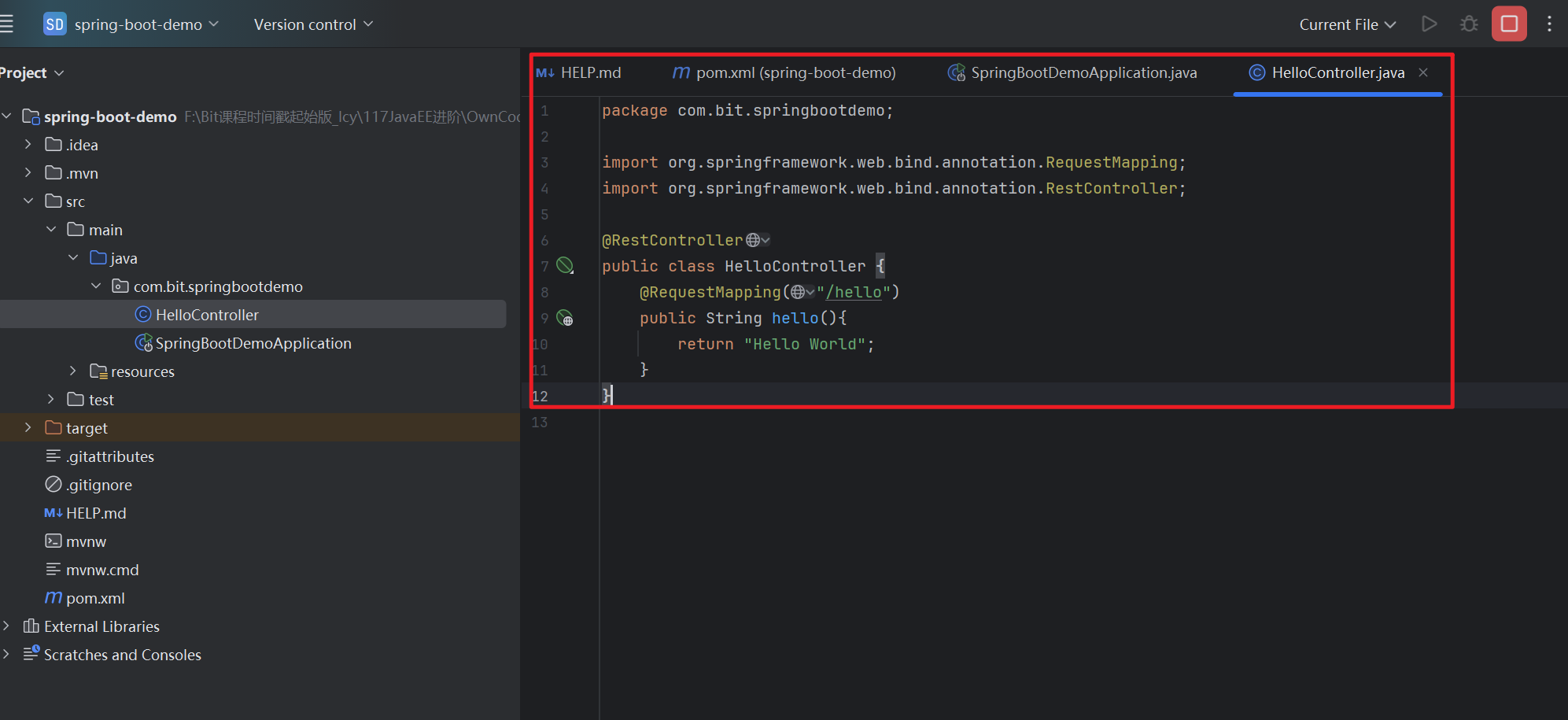Open the more actions kebab menu

point(1549,24)
